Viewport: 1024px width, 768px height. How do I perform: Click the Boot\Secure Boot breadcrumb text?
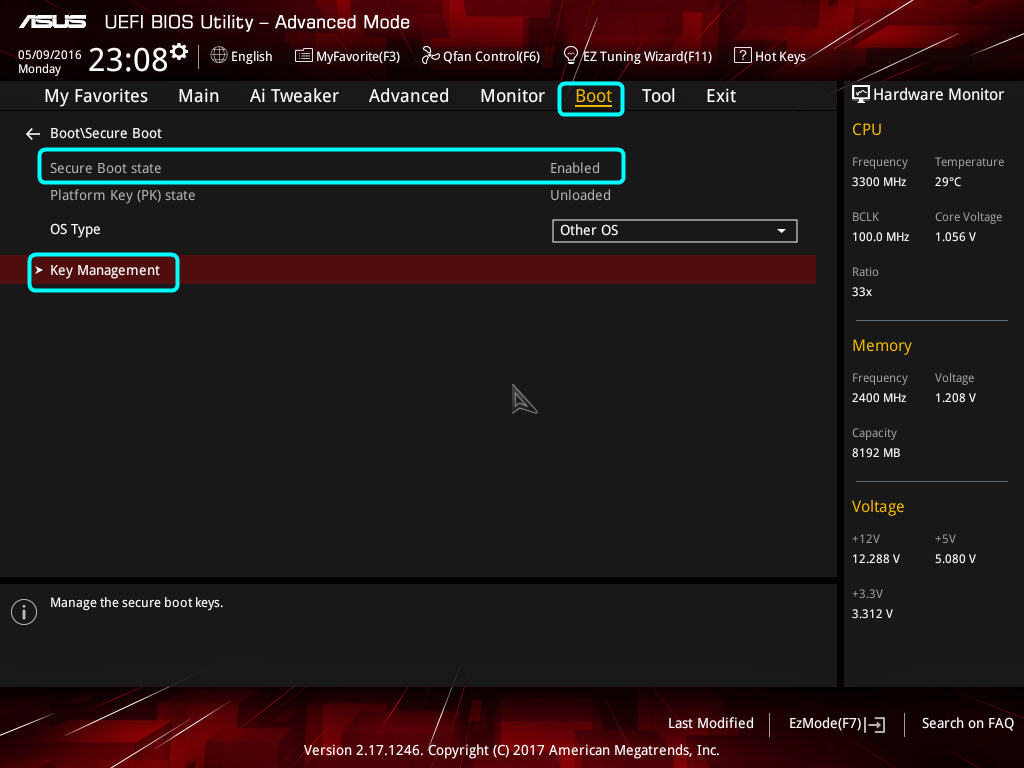tap(106, 133)
